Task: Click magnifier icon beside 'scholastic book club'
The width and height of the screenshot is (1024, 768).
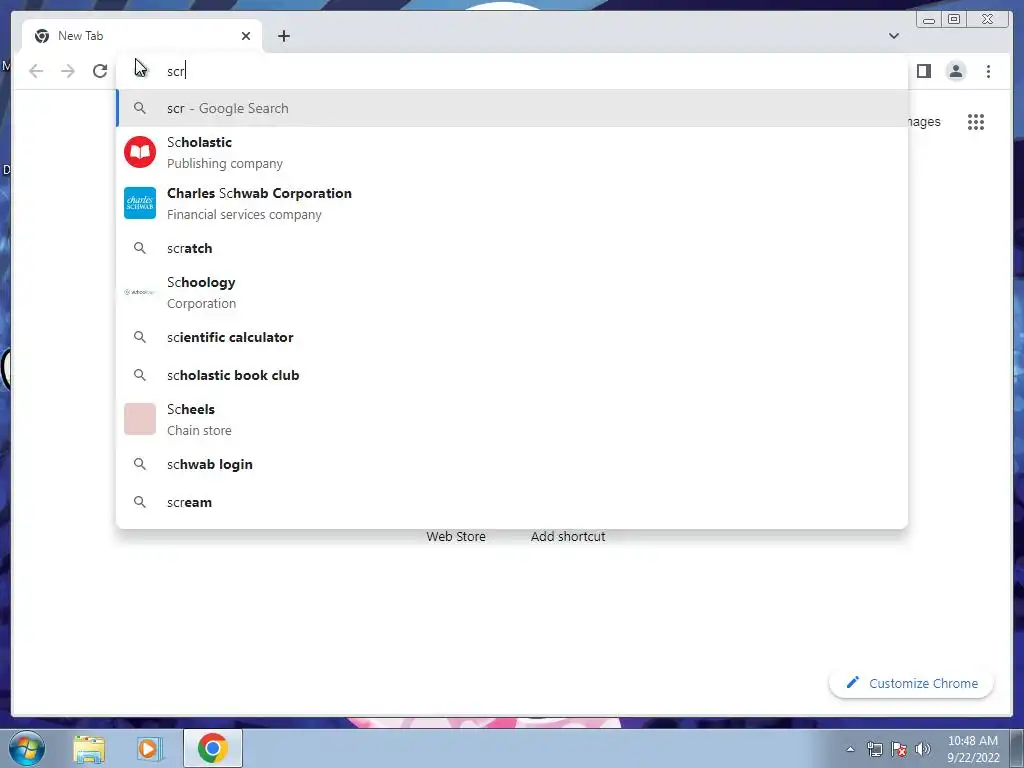Action: tap(140, 375)
